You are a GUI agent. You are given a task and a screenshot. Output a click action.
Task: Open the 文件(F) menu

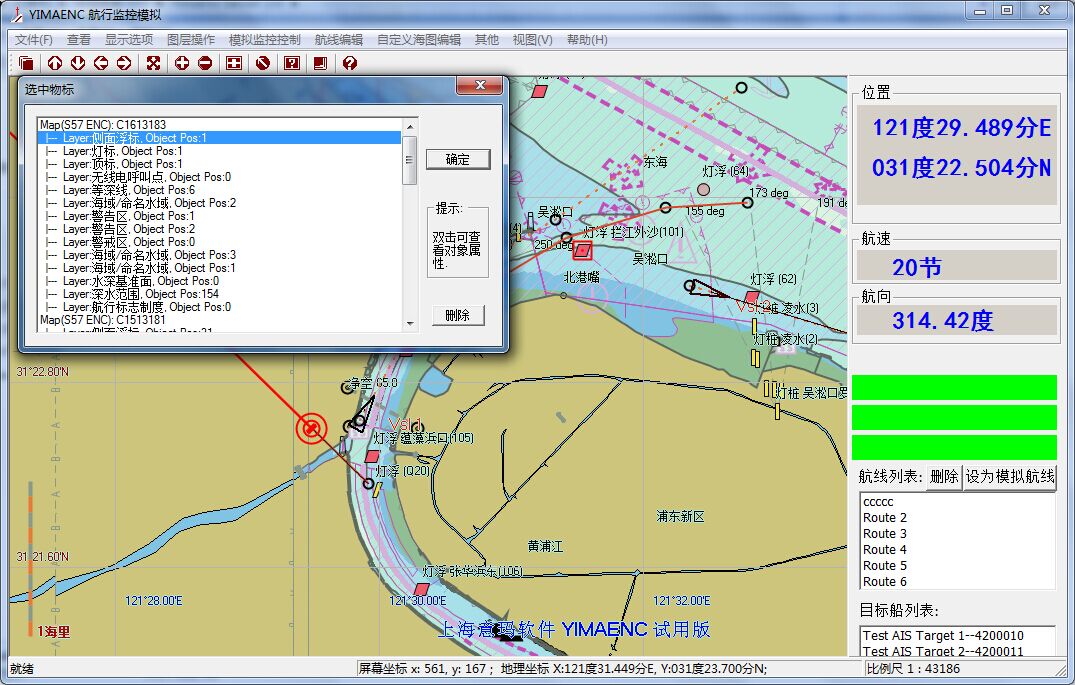[34, 40]
